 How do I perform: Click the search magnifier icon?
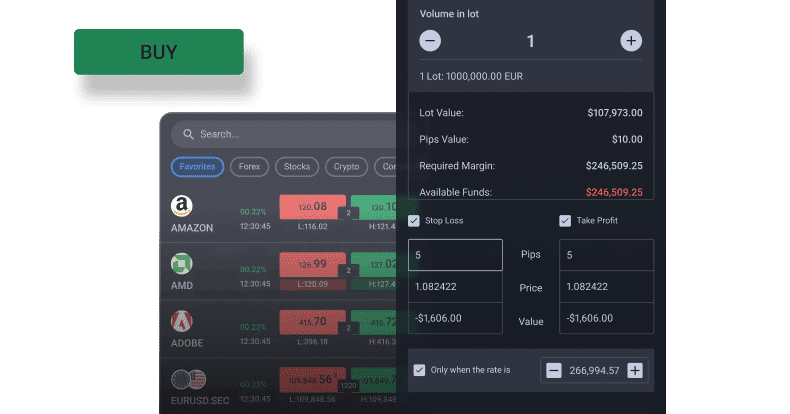click(x=188, y=134)
